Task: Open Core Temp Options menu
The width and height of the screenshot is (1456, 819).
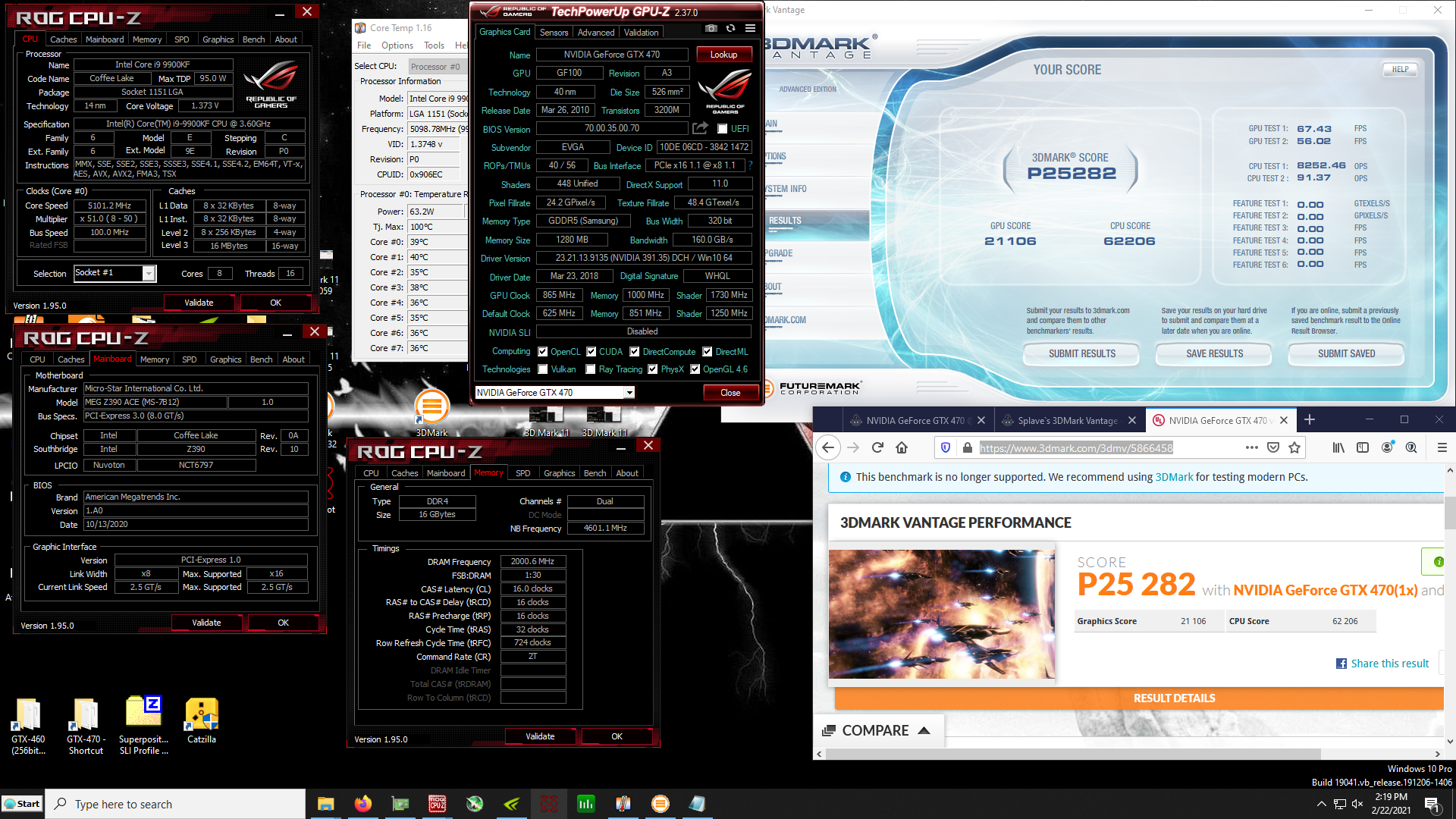Action: pyautogui.click(x=397, y=45)
